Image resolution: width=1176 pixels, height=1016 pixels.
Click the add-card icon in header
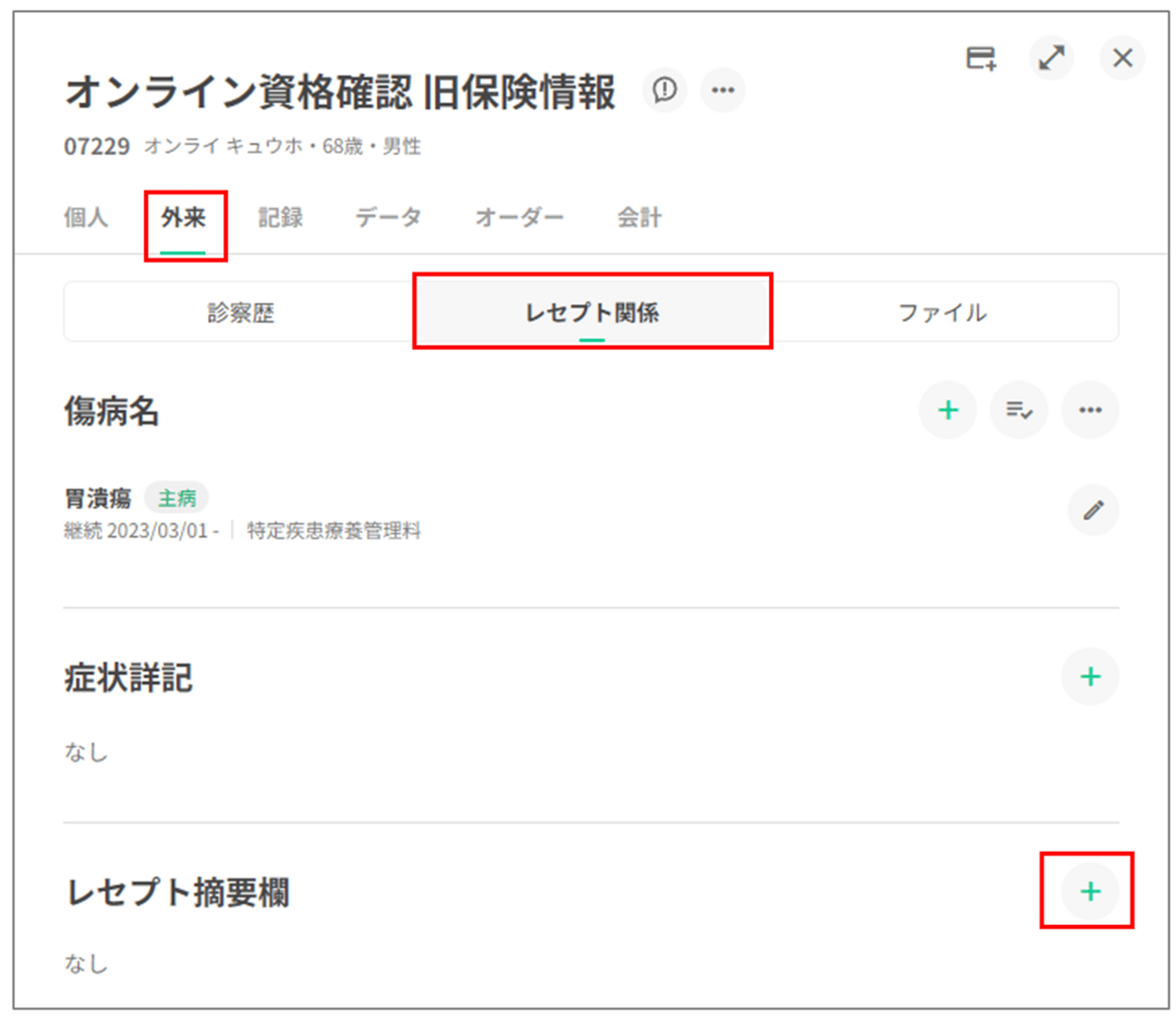(981, 58)
